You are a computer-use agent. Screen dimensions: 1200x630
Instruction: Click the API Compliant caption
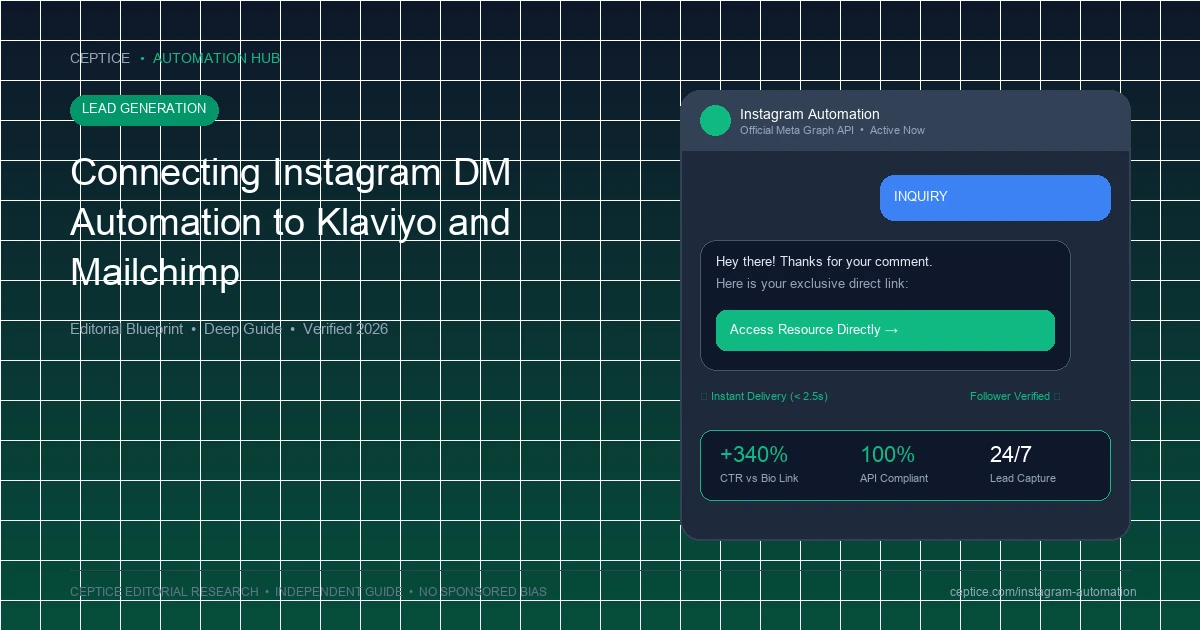point(894,479)
